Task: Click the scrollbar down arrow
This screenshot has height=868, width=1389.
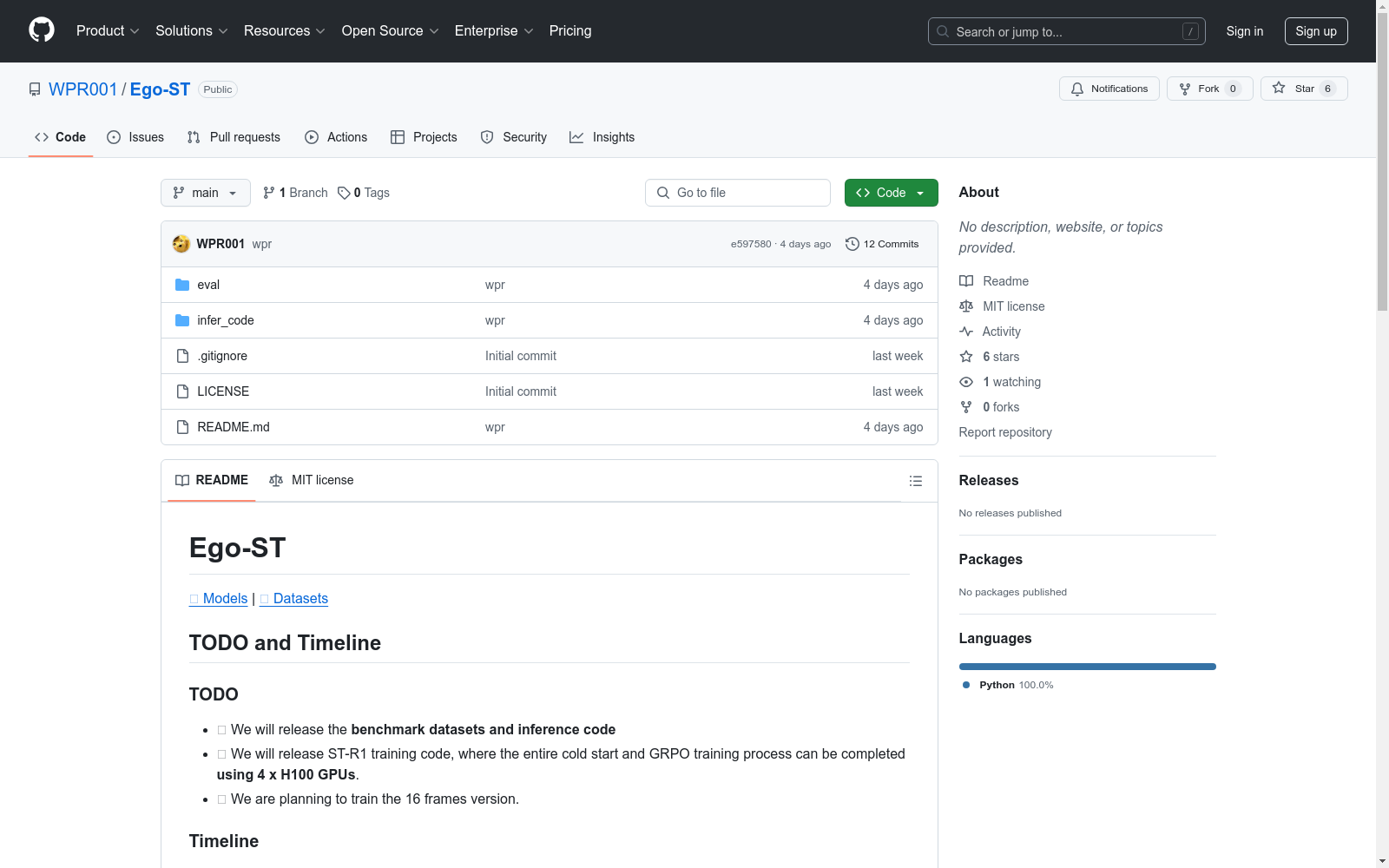Action: click(x=1382, y=861)
